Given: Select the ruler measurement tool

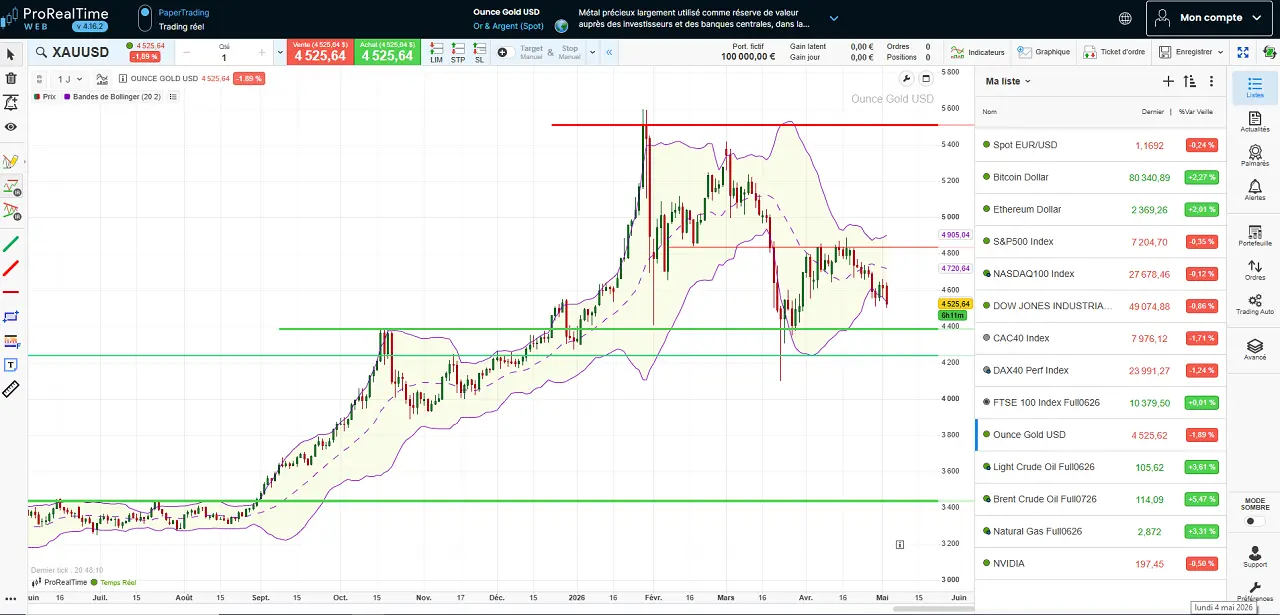Looking at the screenshot, I should point(11,389).
